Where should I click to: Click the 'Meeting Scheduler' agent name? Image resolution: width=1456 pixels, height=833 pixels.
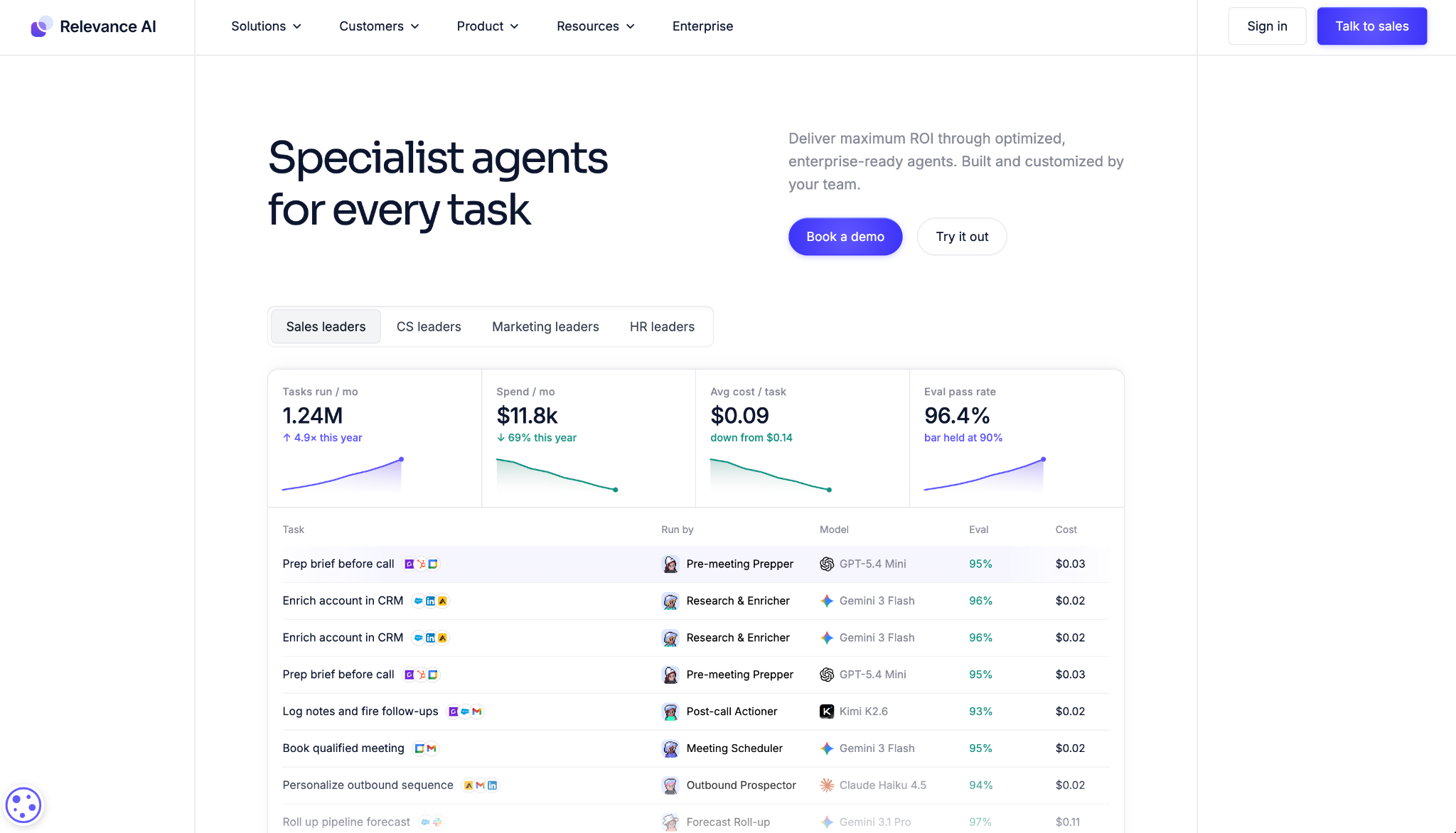[x=734, y=748]
